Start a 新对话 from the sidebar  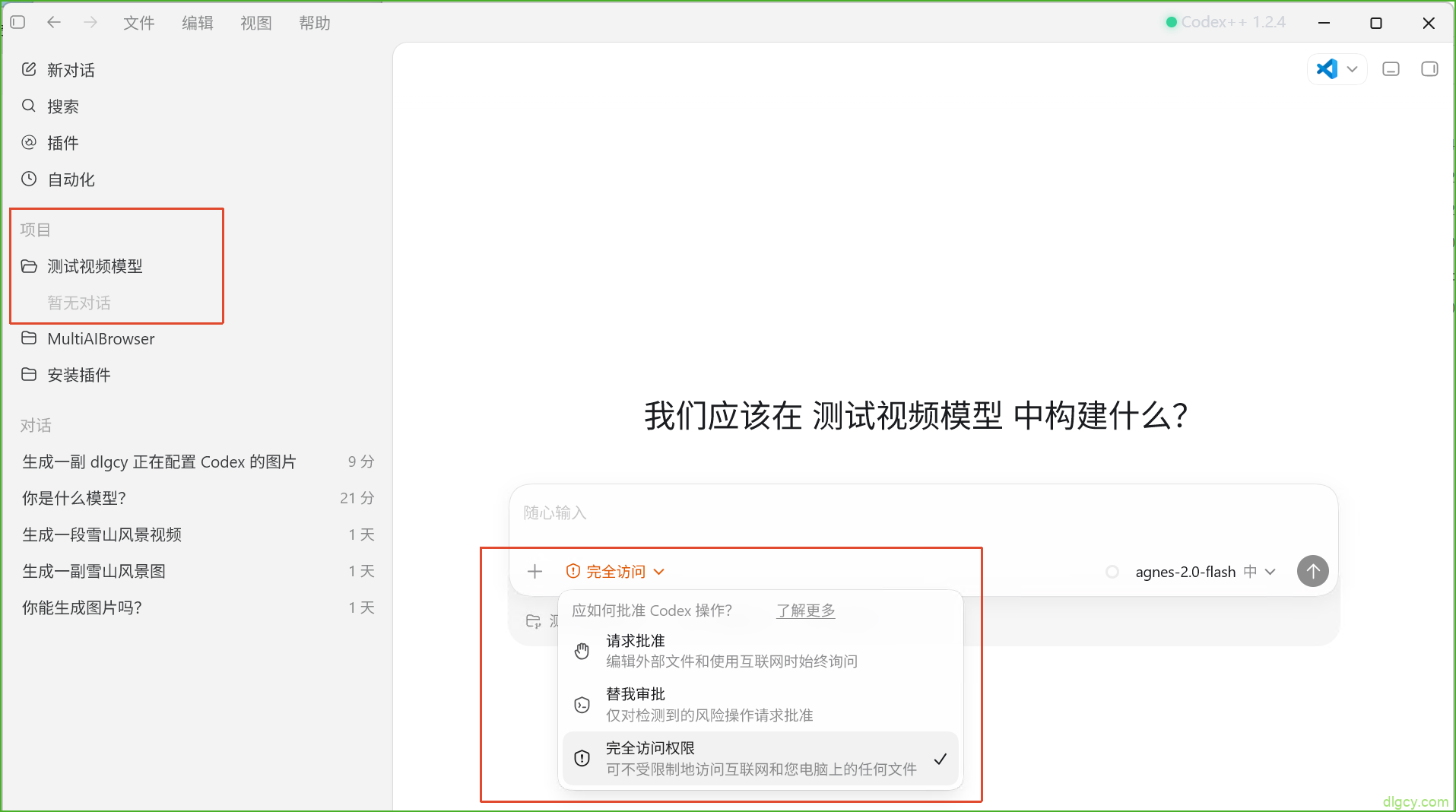coord(198,70)
